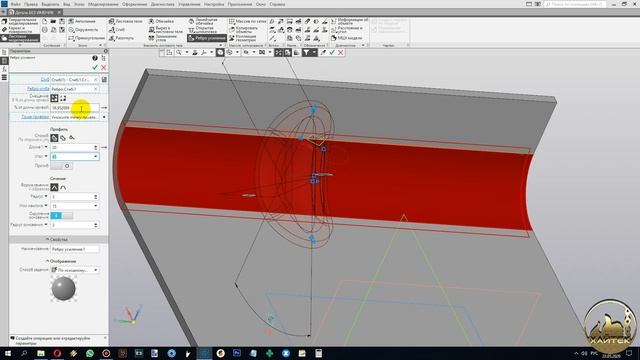Open the Правка menu
640x360 pixels.
pos(31,4)
